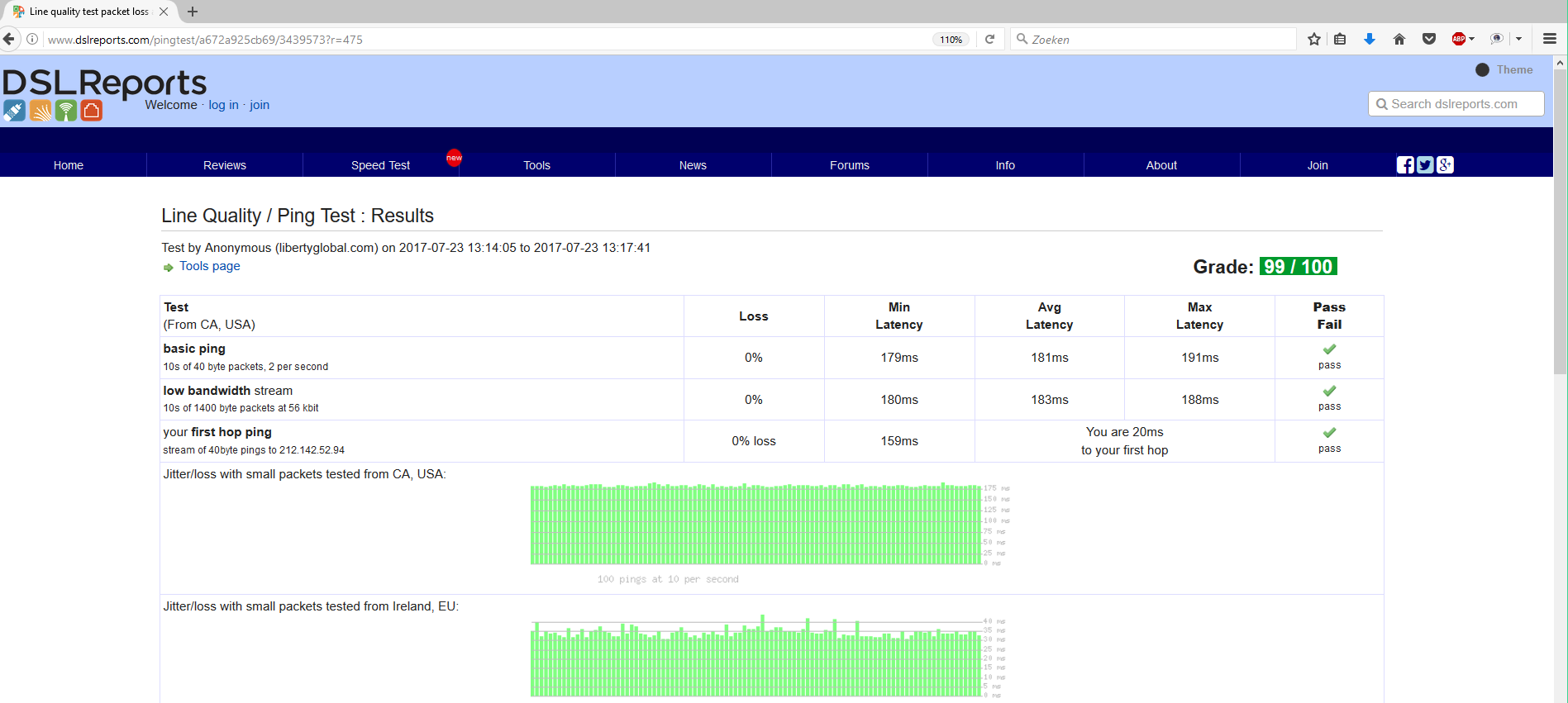Open the Reviews menu item

(225, 165)
